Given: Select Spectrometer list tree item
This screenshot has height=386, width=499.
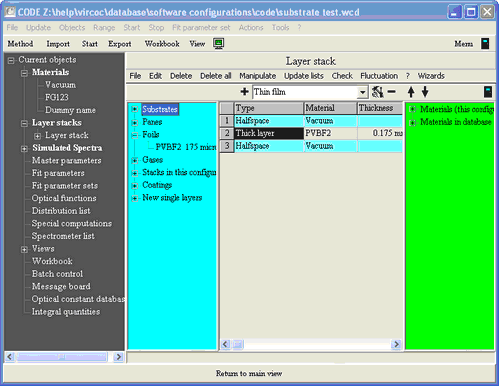Looking at the screenshot, I should 63,236.
